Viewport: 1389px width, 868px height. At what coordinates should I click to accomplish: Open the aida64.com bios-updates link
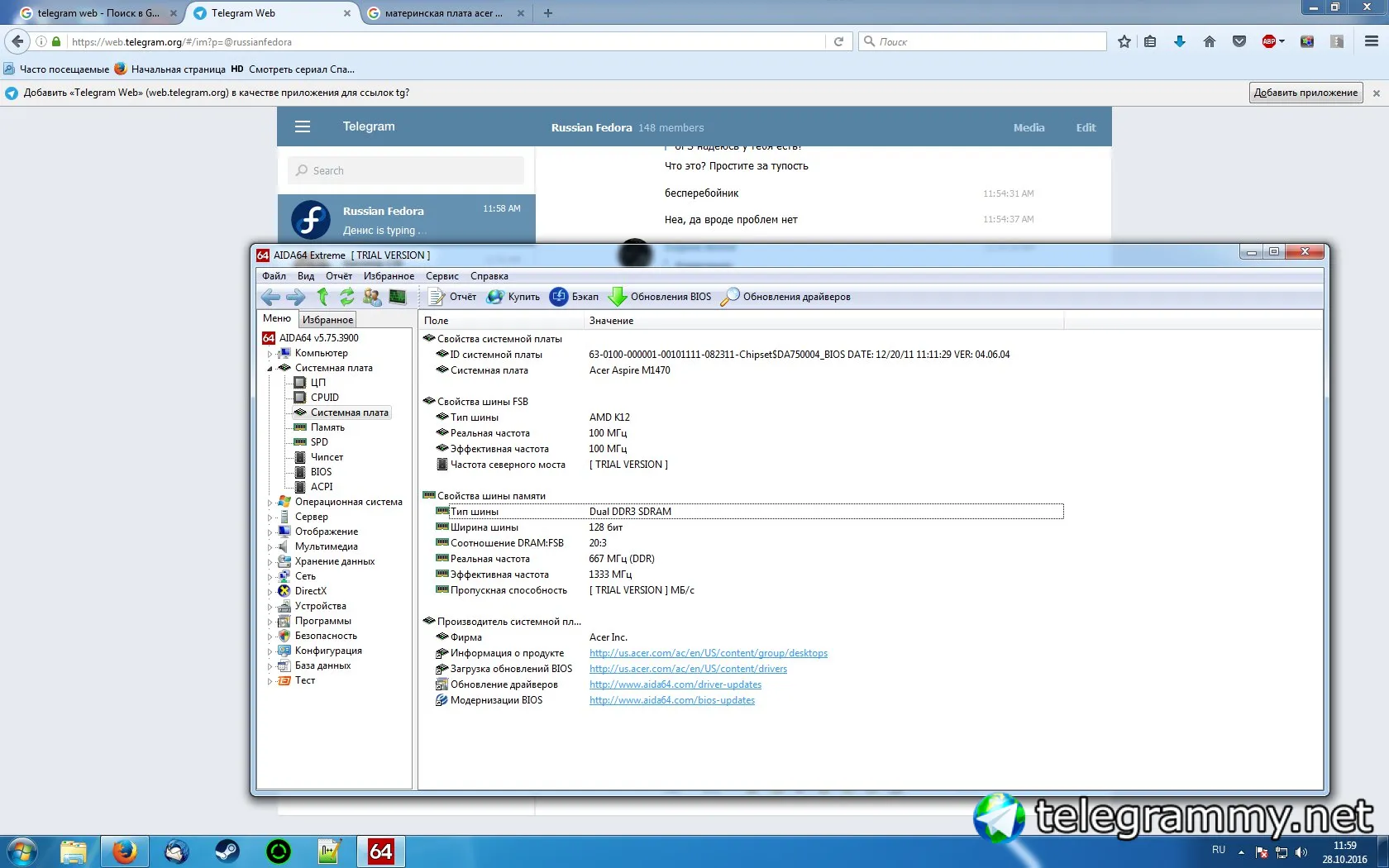click(672, 700)
